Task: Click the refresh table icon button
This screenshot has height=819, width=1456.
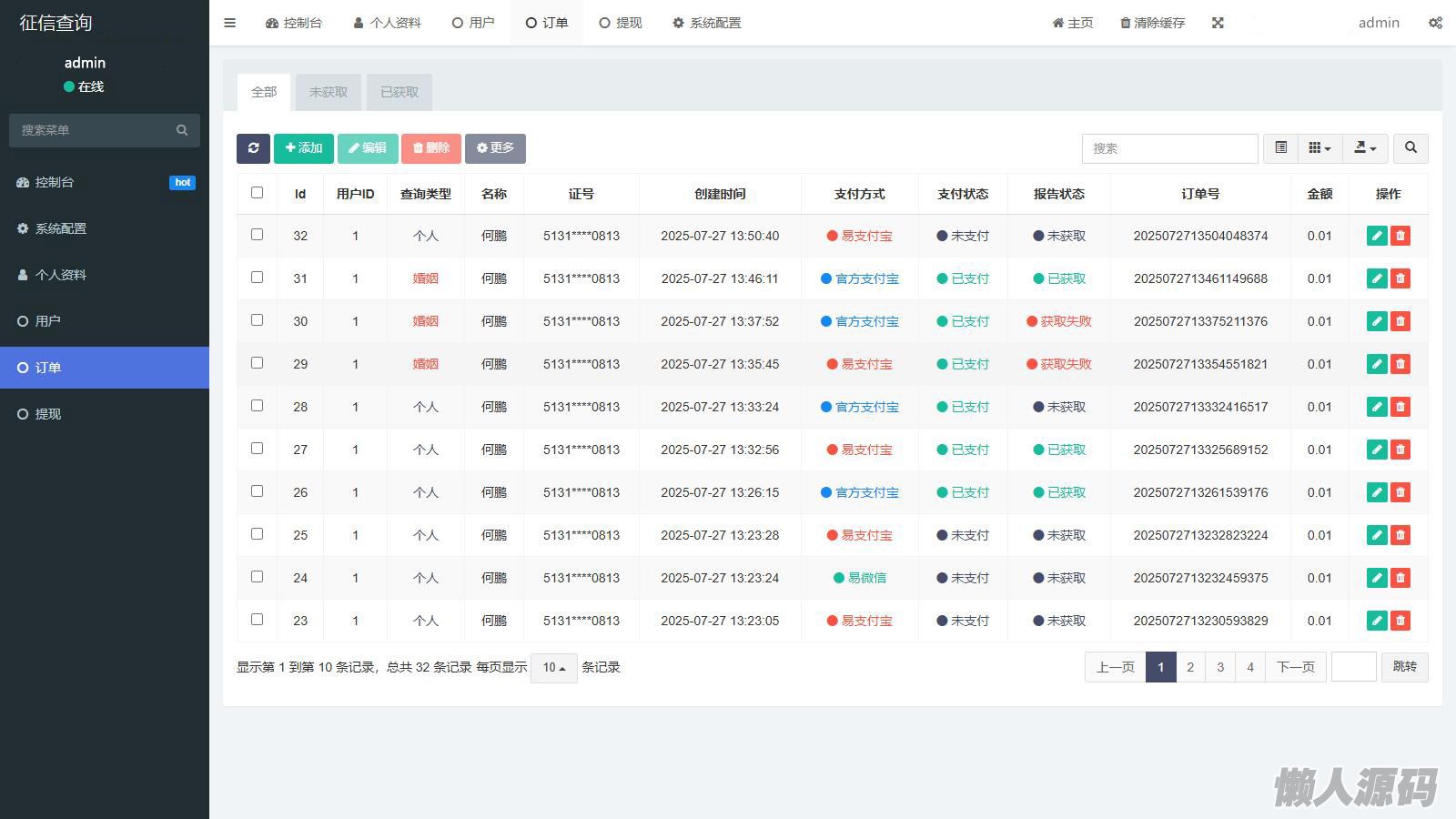Action: [x=253, y=148]
